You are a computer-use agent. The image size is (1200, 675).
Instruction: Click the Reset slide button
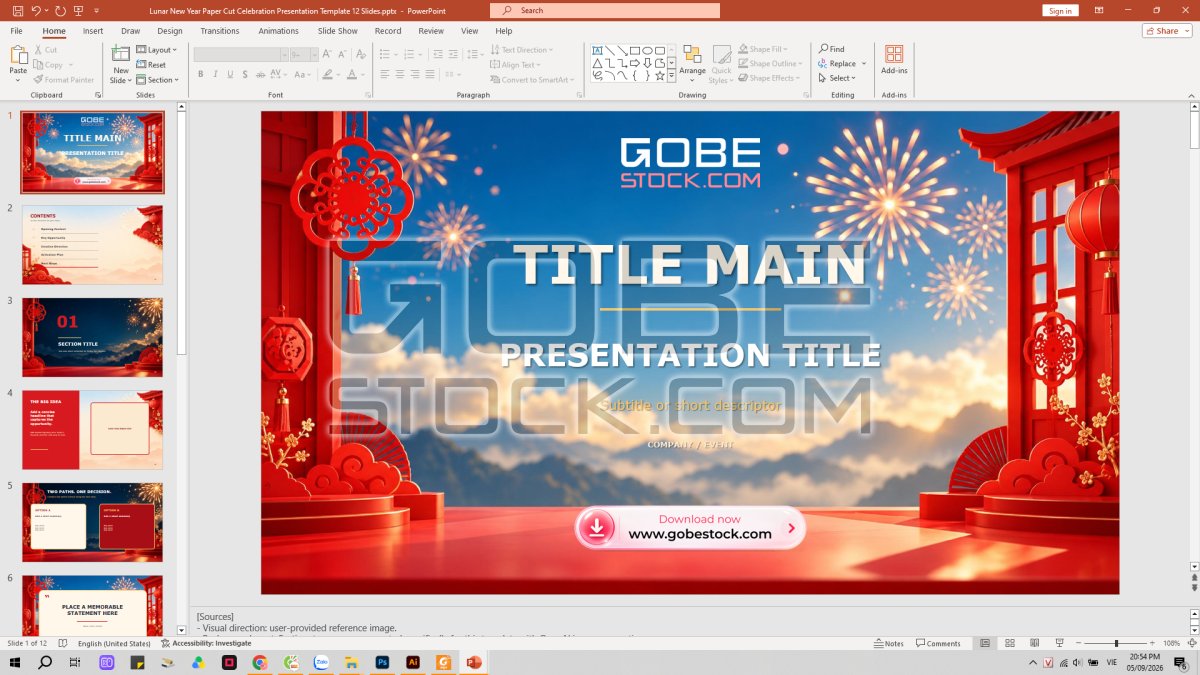click(x=152, y=65)
